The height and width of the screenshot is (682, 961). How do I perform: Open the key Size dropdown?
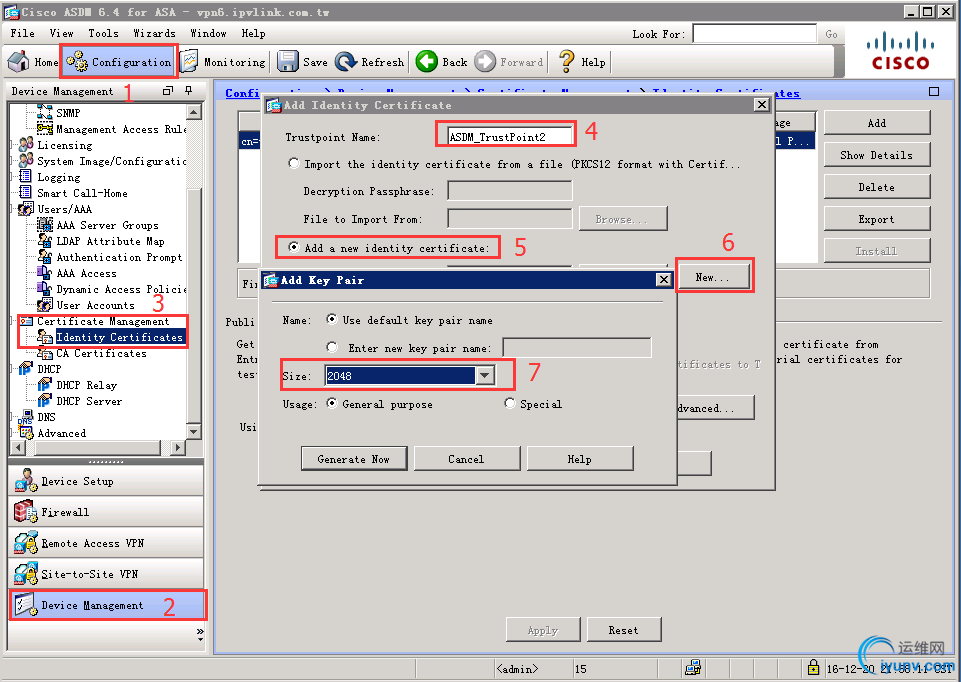pos(484,376)
